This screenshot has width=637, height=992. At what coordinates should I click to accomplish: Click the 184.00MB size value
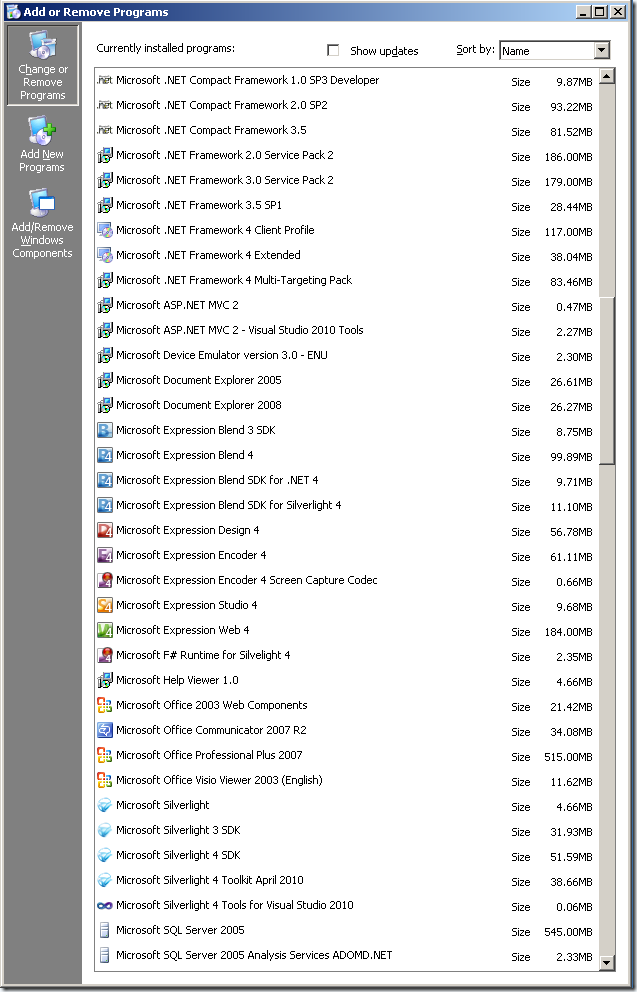click(x=569, y=632)
